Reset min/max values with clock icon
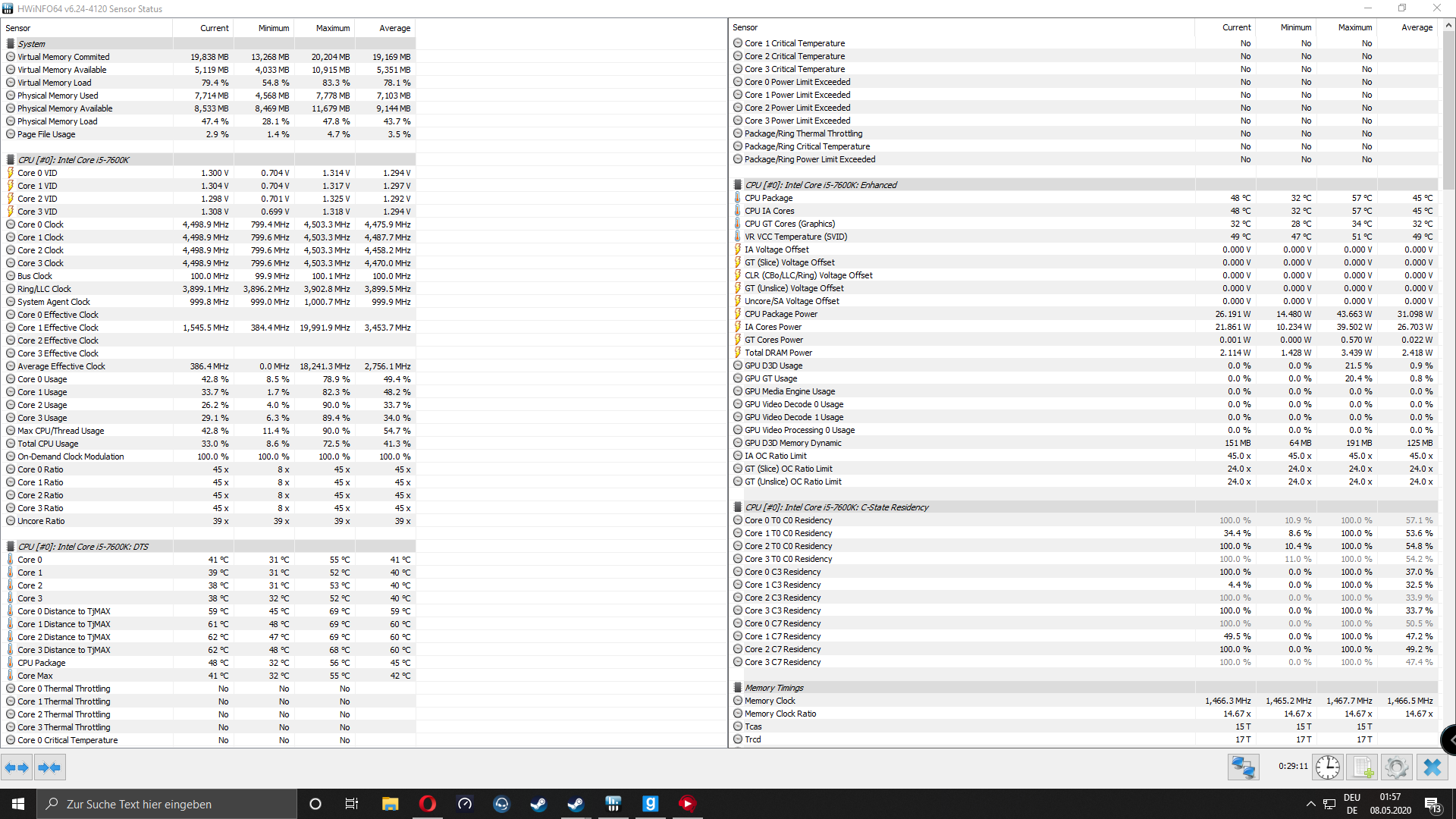 (x=1328, y=767)
